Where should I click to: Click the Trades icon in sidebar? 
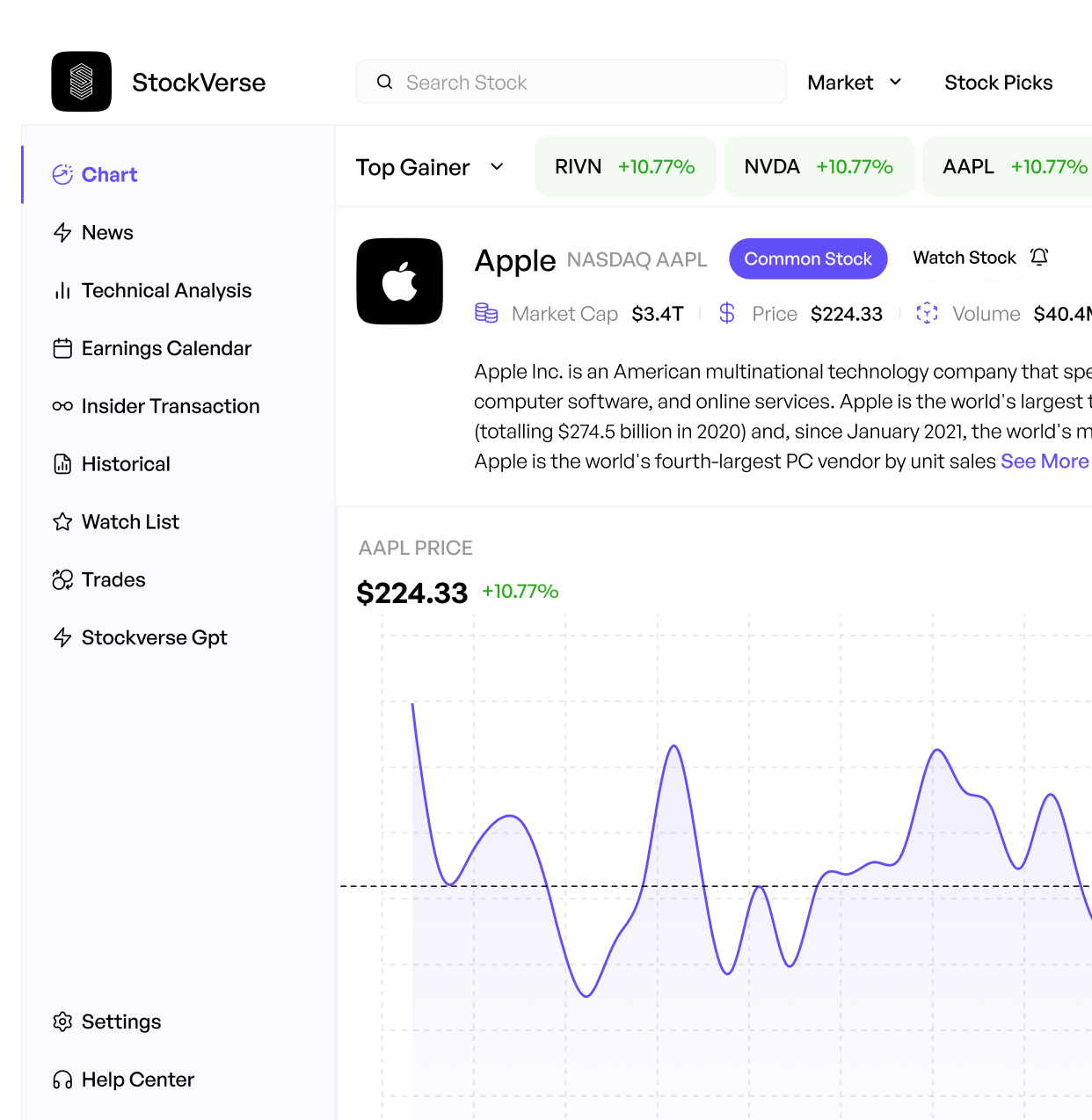click(62, 580)
